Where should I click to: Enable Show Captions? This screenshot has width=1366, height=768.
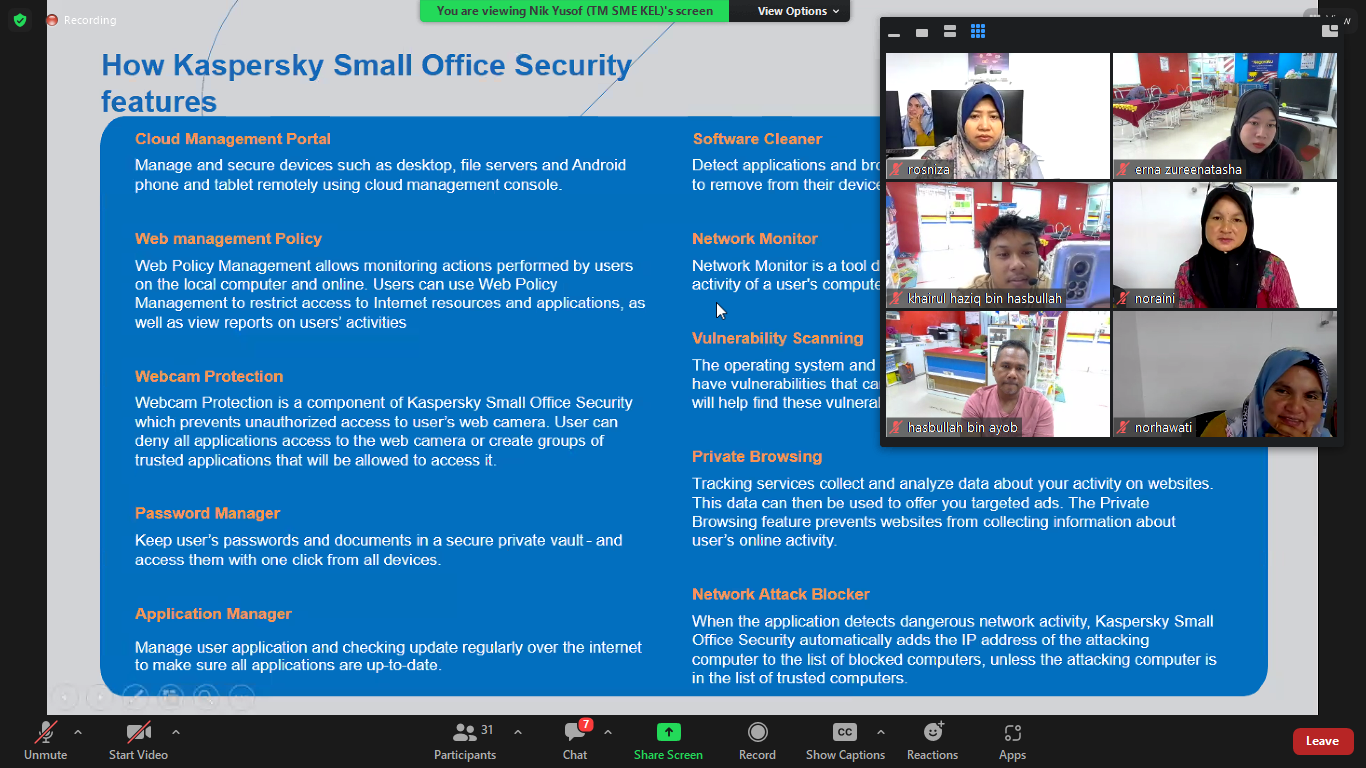tap(845, 741)
